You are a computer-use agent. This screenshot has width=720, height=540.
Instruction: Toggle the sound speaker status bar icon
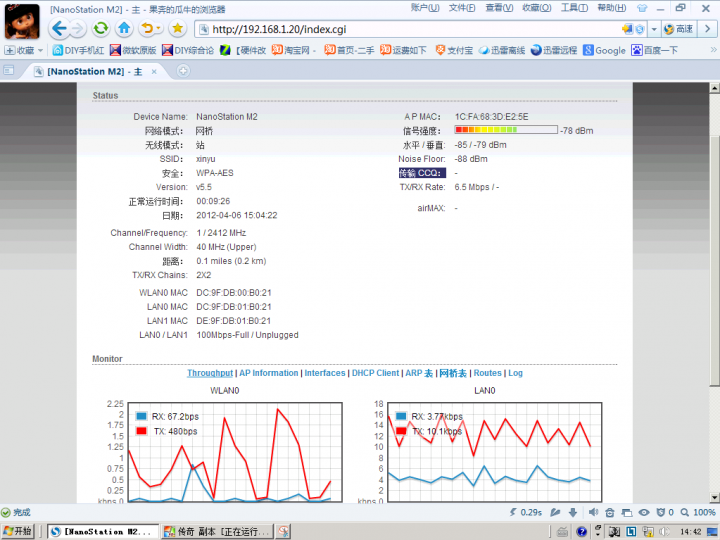click(593, 512)
